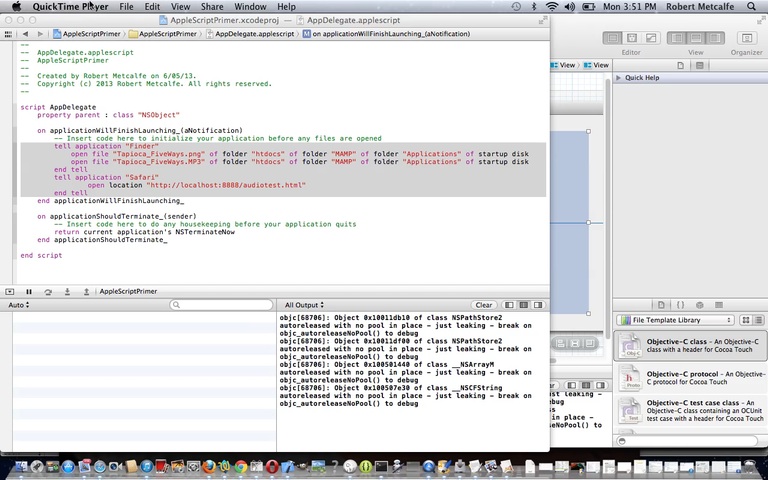
Task: Toggle the Navigator pane view button
Action: click(677, 38)
